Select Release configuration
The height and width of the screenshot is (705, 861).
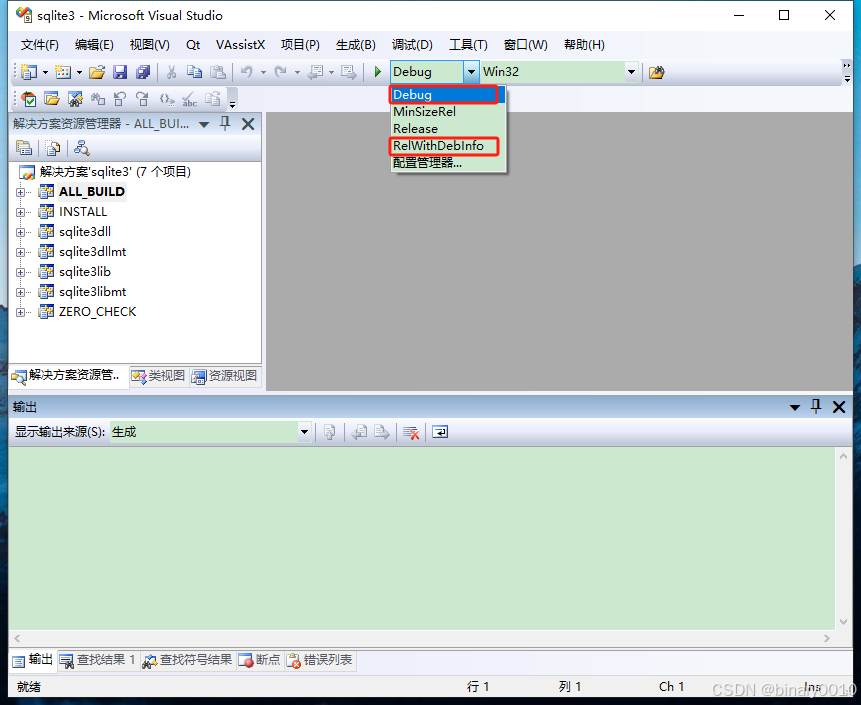tap(448, 128)
